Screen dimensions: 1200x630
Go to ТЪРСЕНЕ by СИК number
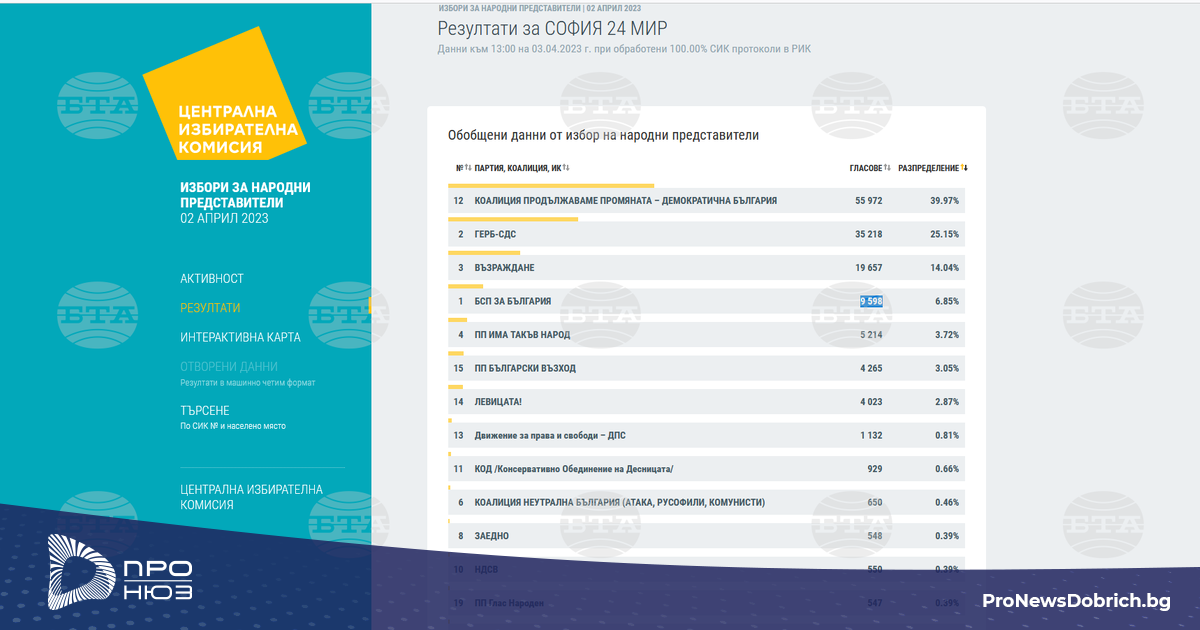pos(205,411)
